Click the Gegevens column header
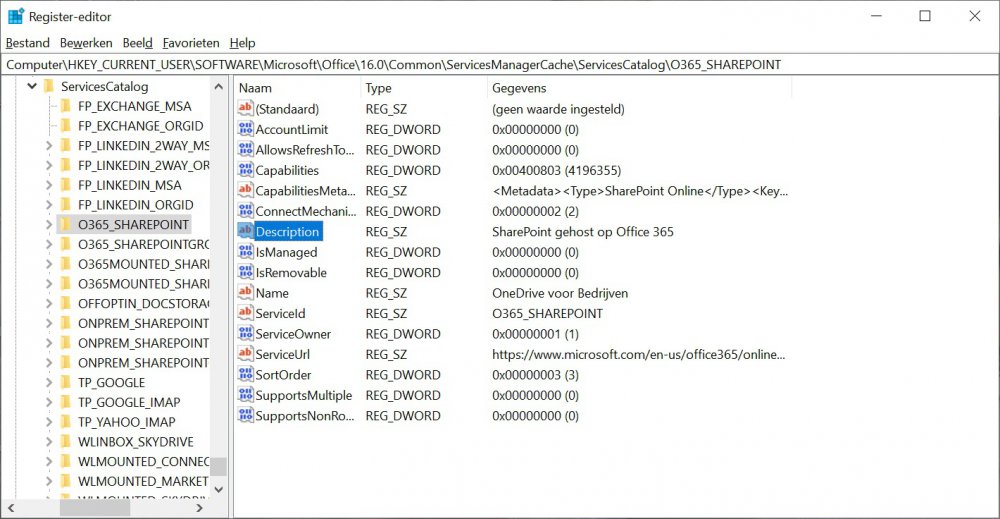This screenshot has height=519, width=1000. coord(640,88)
